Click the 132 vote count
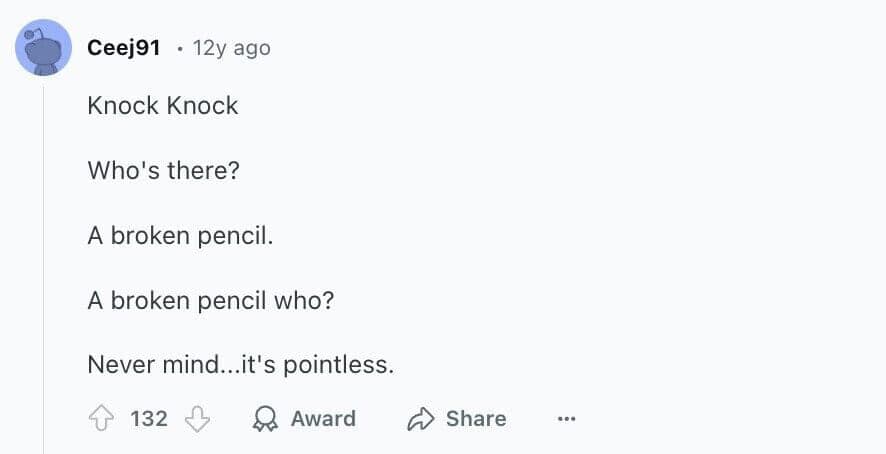Screen dimensions: 886x454 pyautogui.click(x=149, y=419)
